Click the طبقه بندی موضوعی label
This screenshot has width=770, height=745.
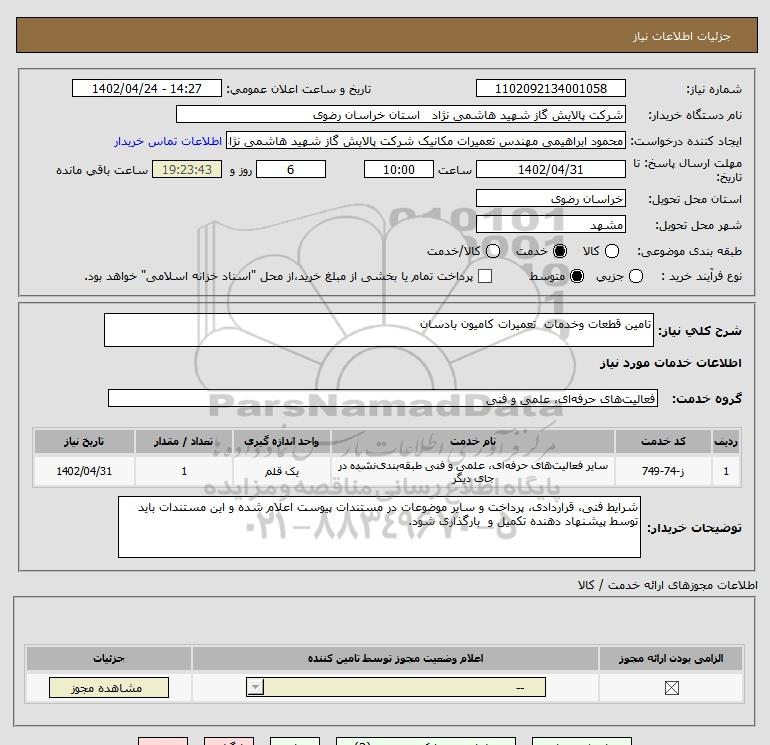(x=689, y=251)
